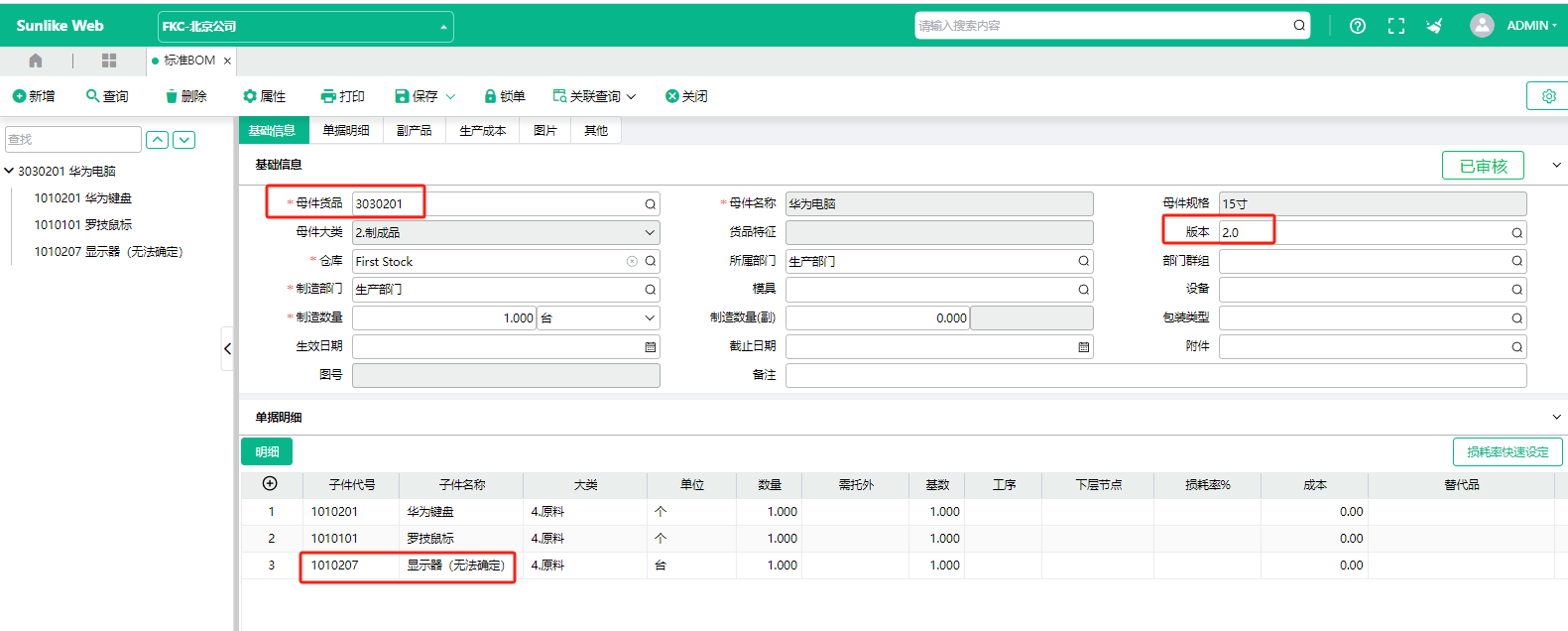The width and height of the screenshot is (1568, 631).
Task: Click the 仓库 lookup search icon
Action: pos(651,261)
